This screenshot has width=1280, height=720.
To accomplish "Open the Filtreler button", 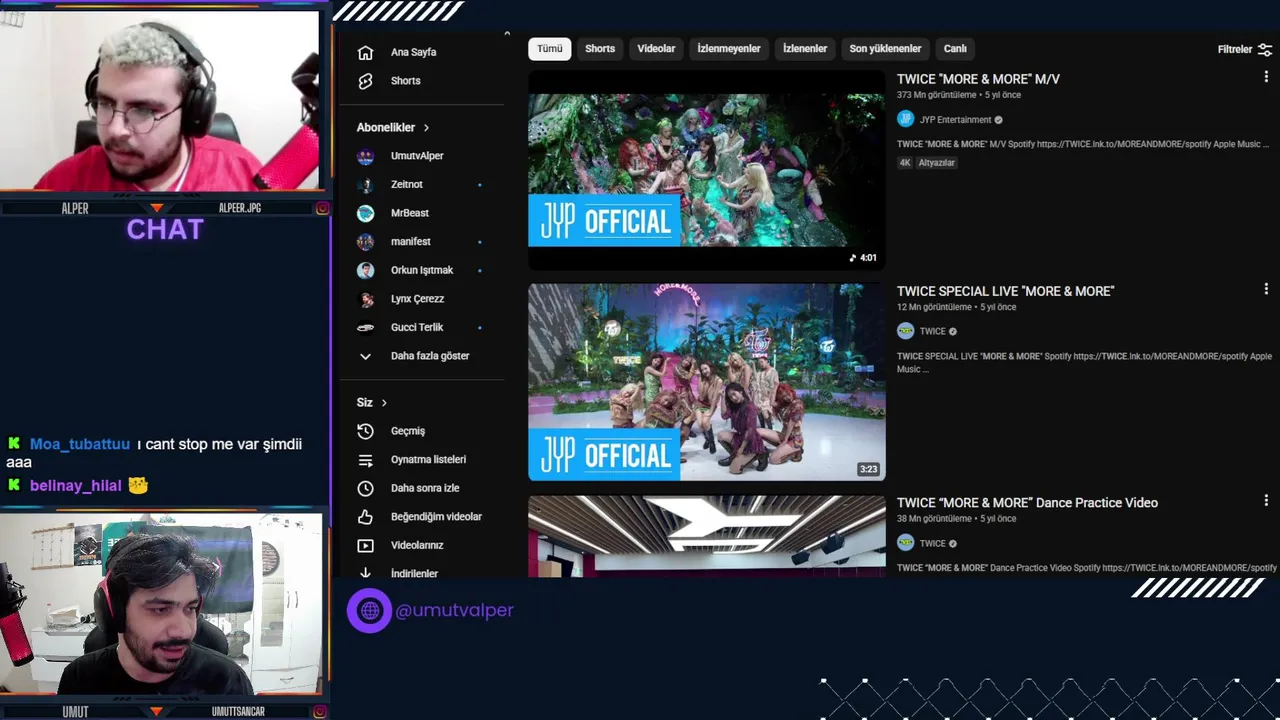I will [x=1244, y=49].
